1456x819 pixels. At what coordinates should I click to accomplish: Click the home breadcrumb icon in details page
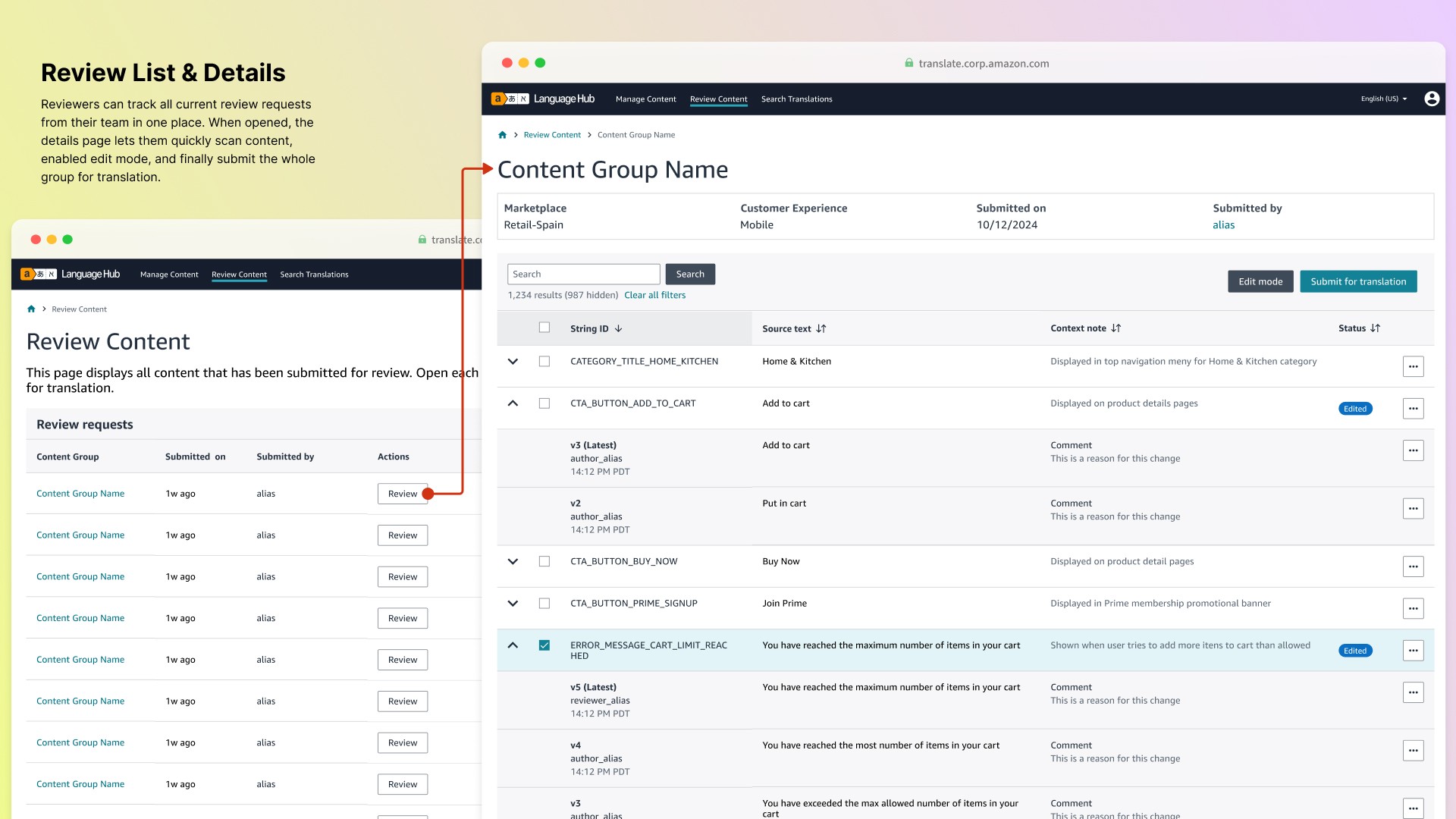(x=502, y=135)
